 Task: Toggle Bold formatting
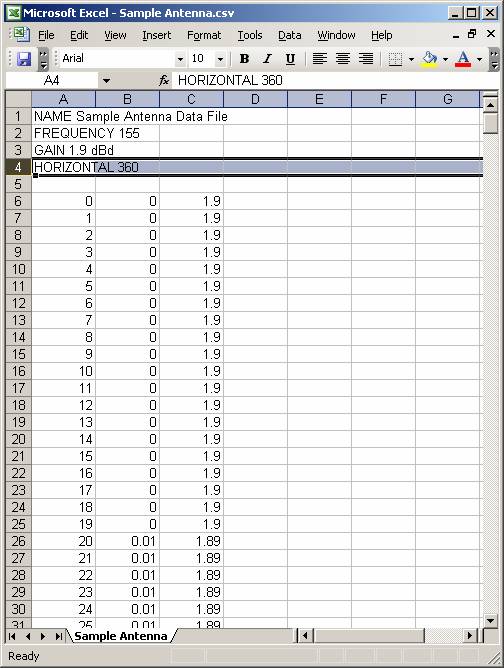click(x=244, y=59)
